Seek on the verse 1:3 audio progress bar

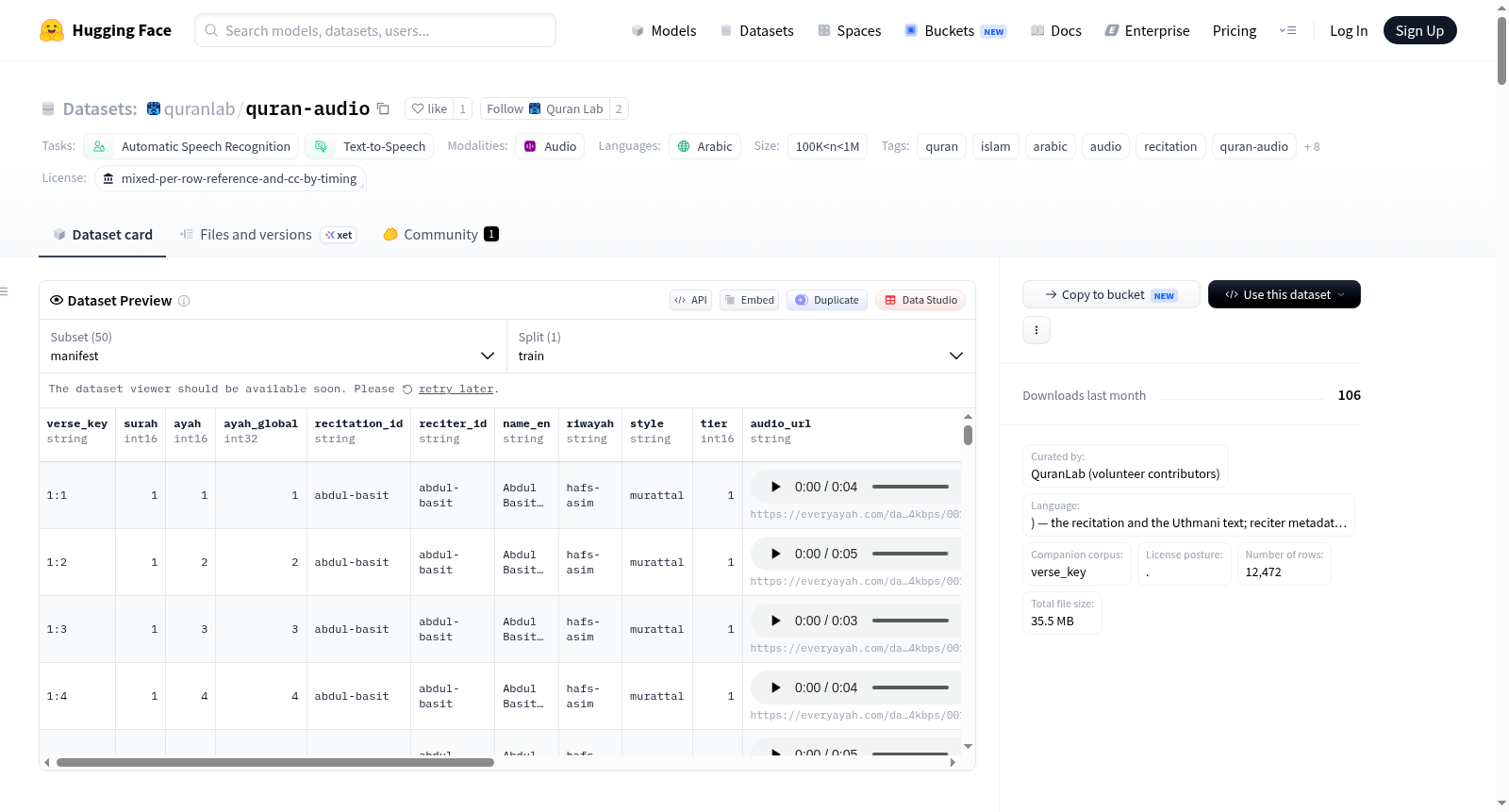(x=910, y=621)
